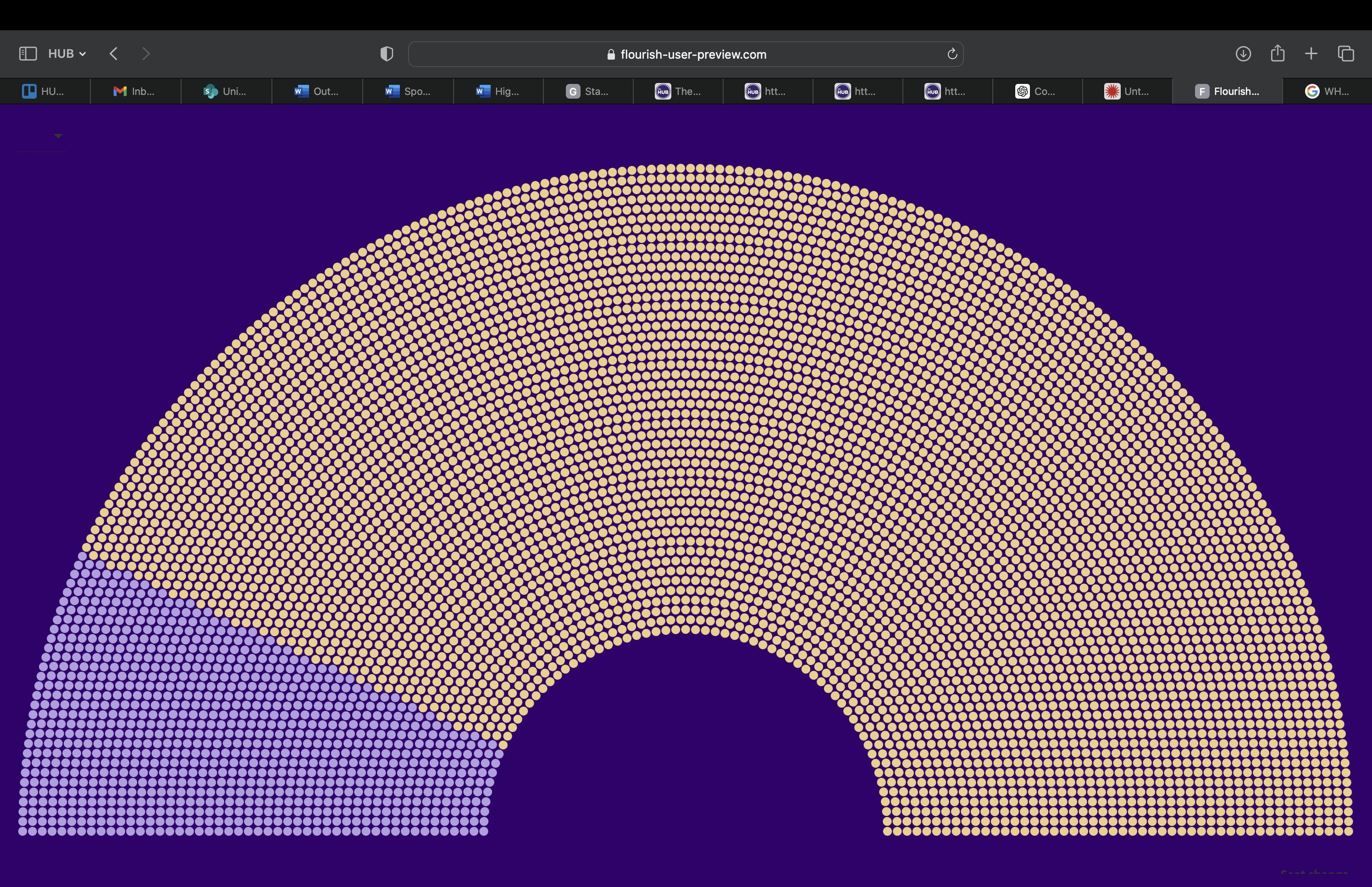
Task: Open the HUB tab group dropdown
Action: click(x=67, y=54)
